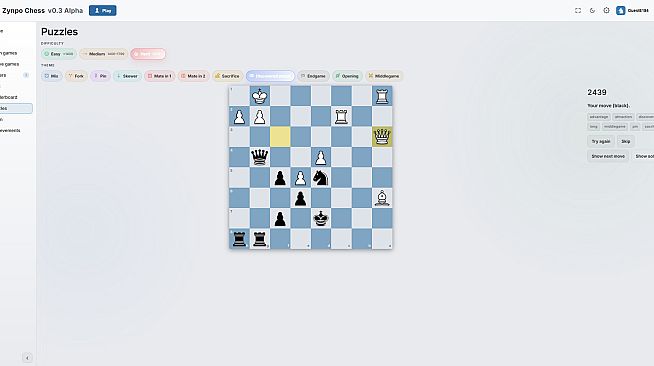This screenshot has width=654, height=366.
Task: Toggle dark mode moon icon
Action: click(592, 10)
